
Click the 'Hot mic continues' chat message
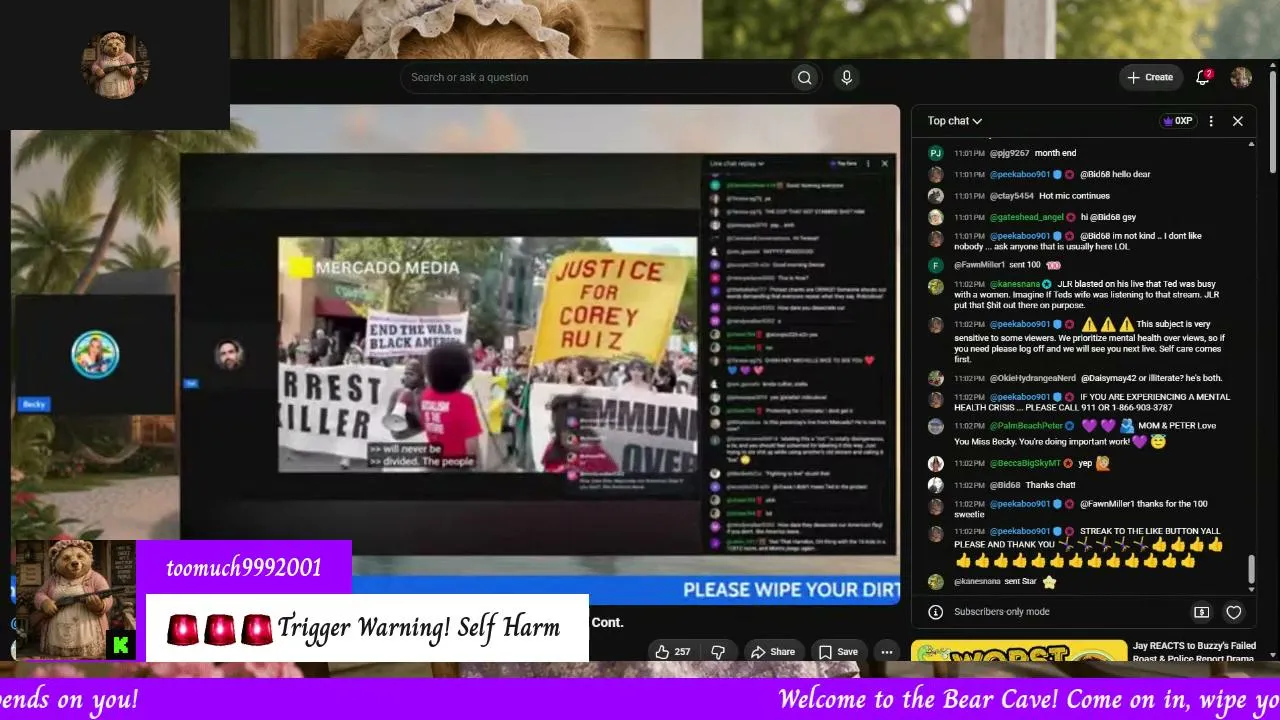point(1074,196)
